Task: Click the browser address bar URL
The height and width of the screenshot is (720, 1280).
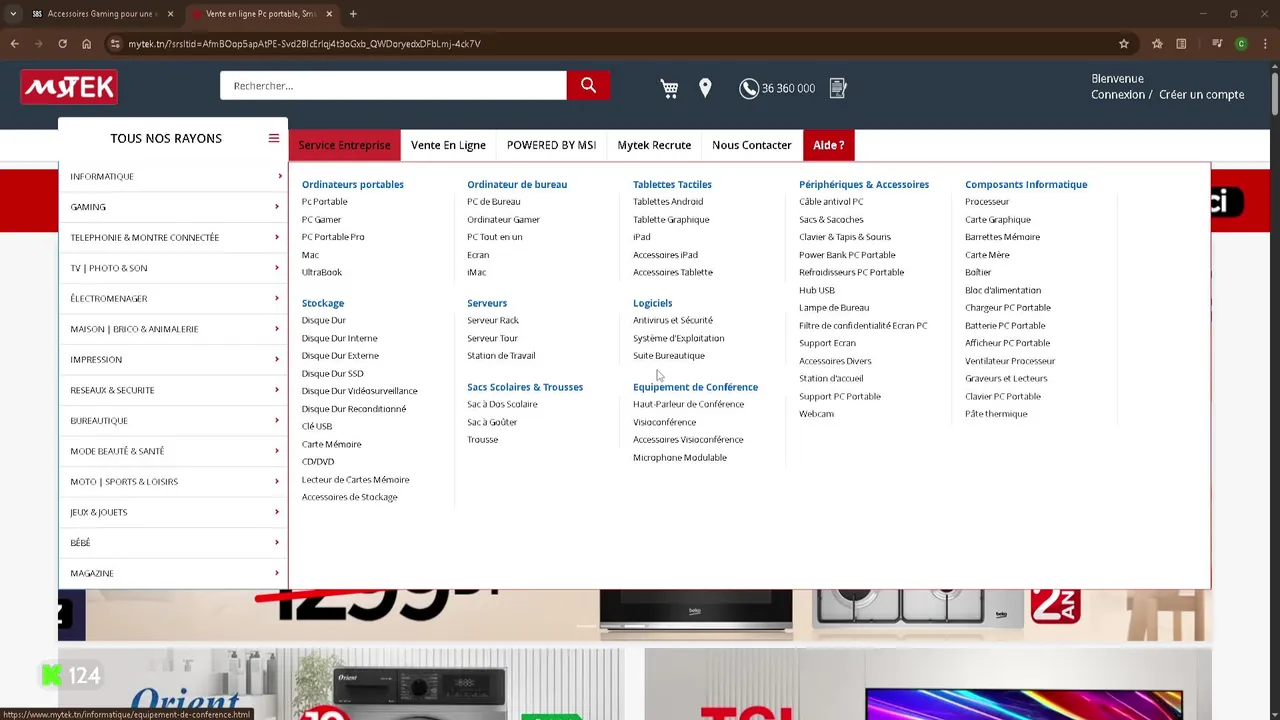Action: 304,44
